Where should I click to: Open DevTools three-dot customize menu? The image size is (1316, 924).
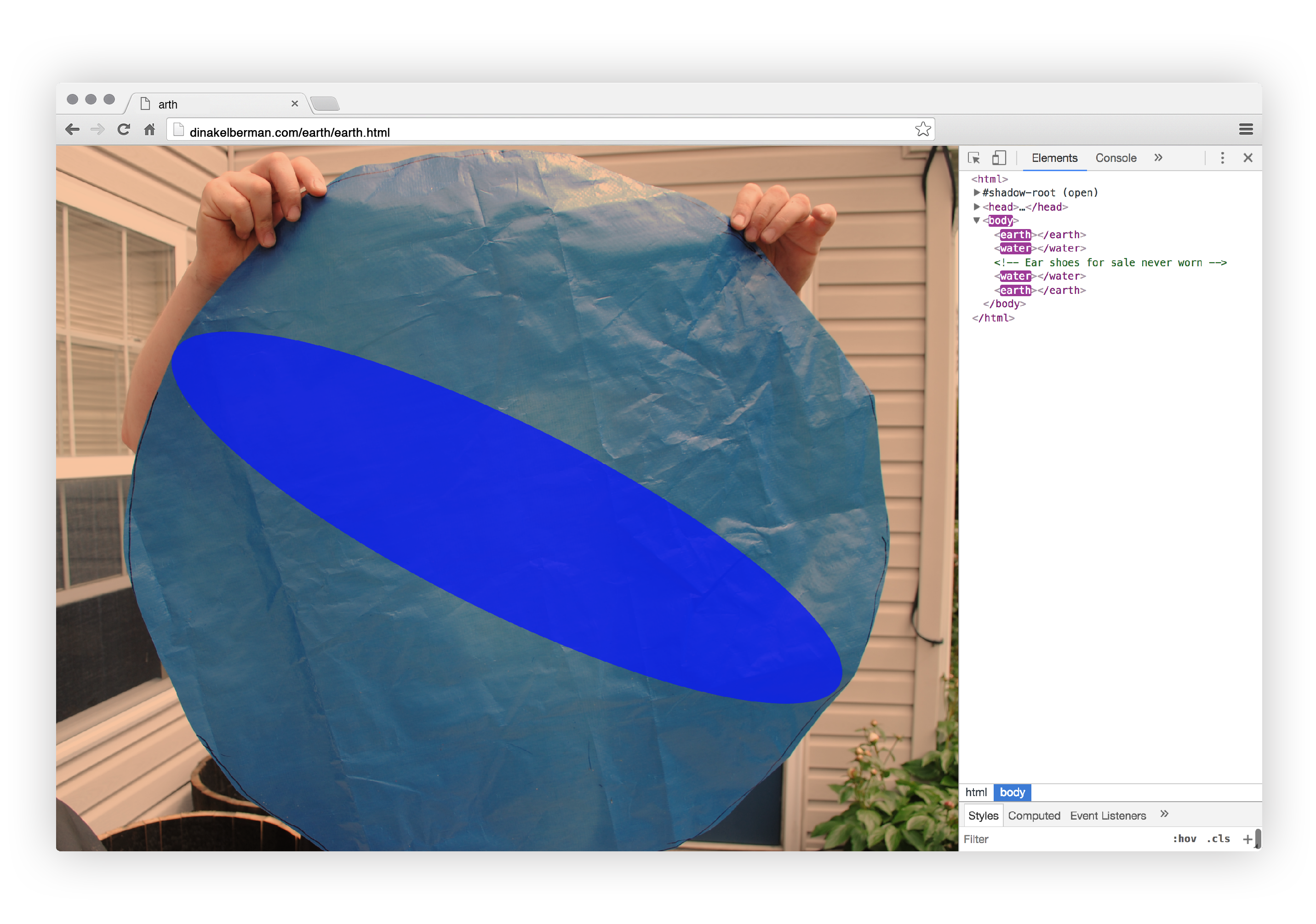1222,158
